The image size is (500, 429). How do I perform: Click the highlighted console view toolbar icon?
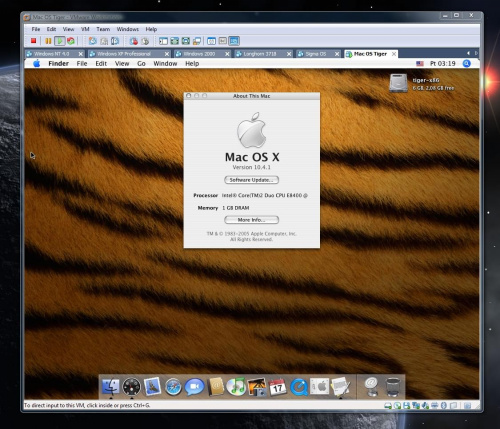(234, 41)
